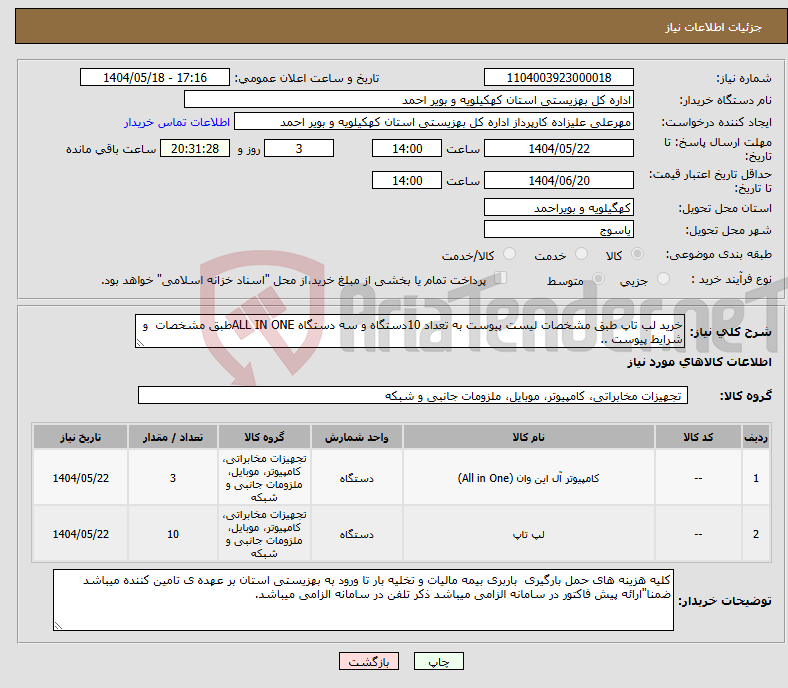
Task: Click the announcement date field 1404/05/18 - 17:16
Action: pos(155,77)
